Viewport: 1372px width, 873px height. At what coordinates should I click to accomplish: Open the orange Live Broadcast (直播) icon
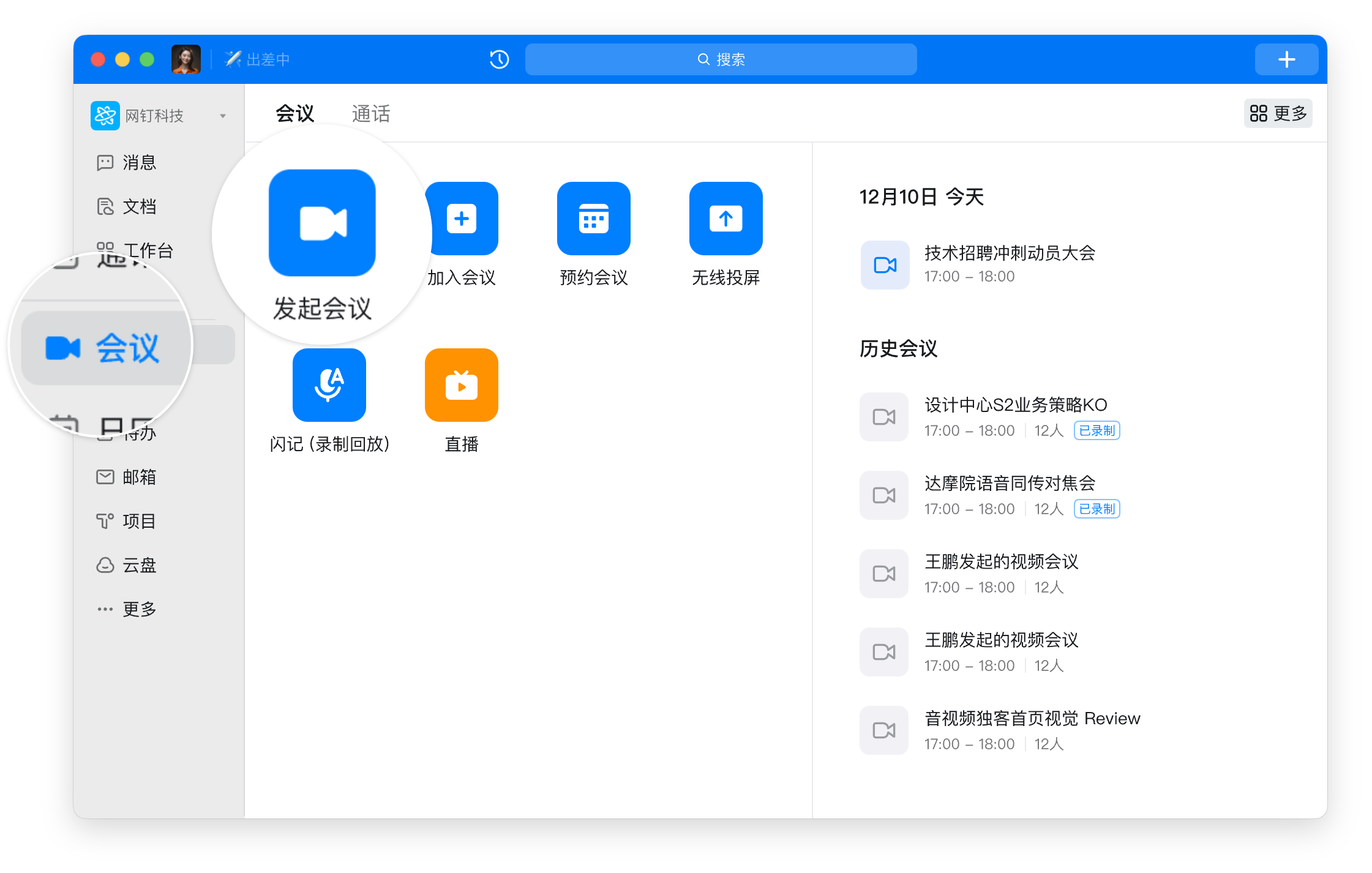click(x=461, y=385)
